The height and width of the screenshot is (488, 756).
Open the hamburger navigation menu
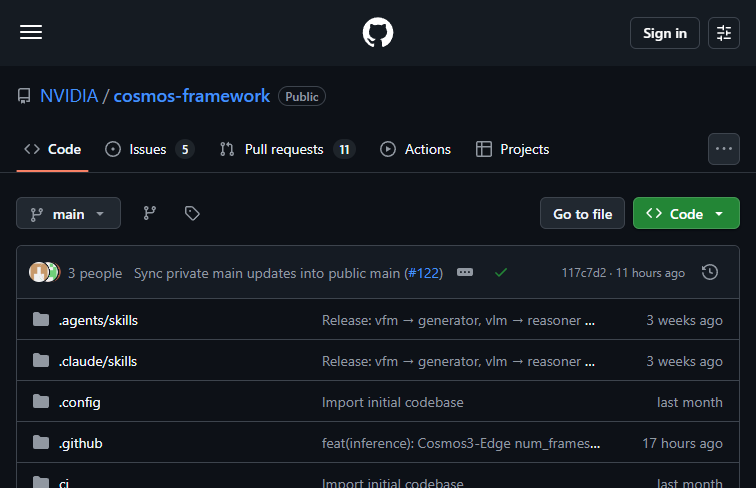[x=31, y=33]
